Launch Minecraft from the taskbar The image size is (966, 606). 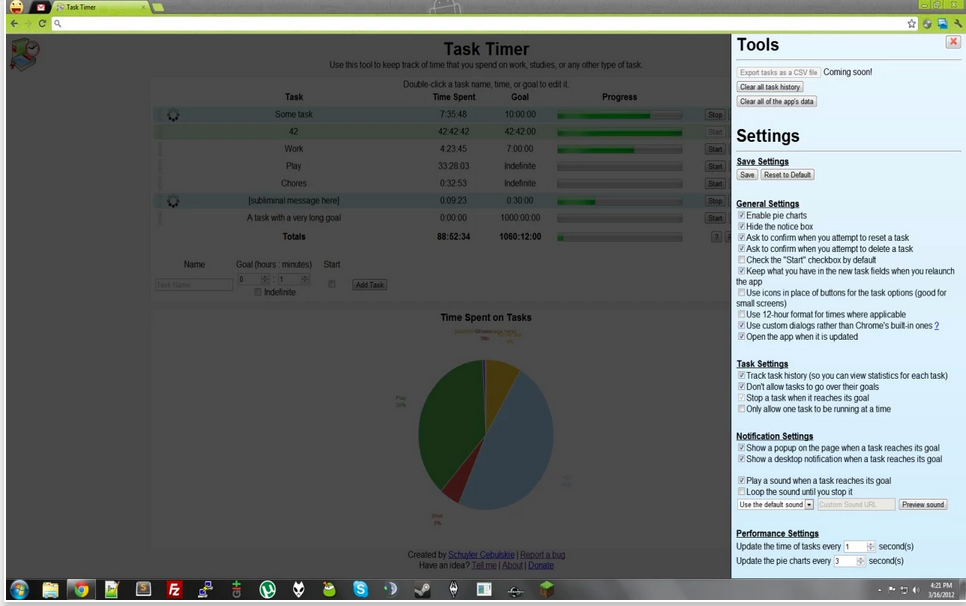[x=546, y=590]
